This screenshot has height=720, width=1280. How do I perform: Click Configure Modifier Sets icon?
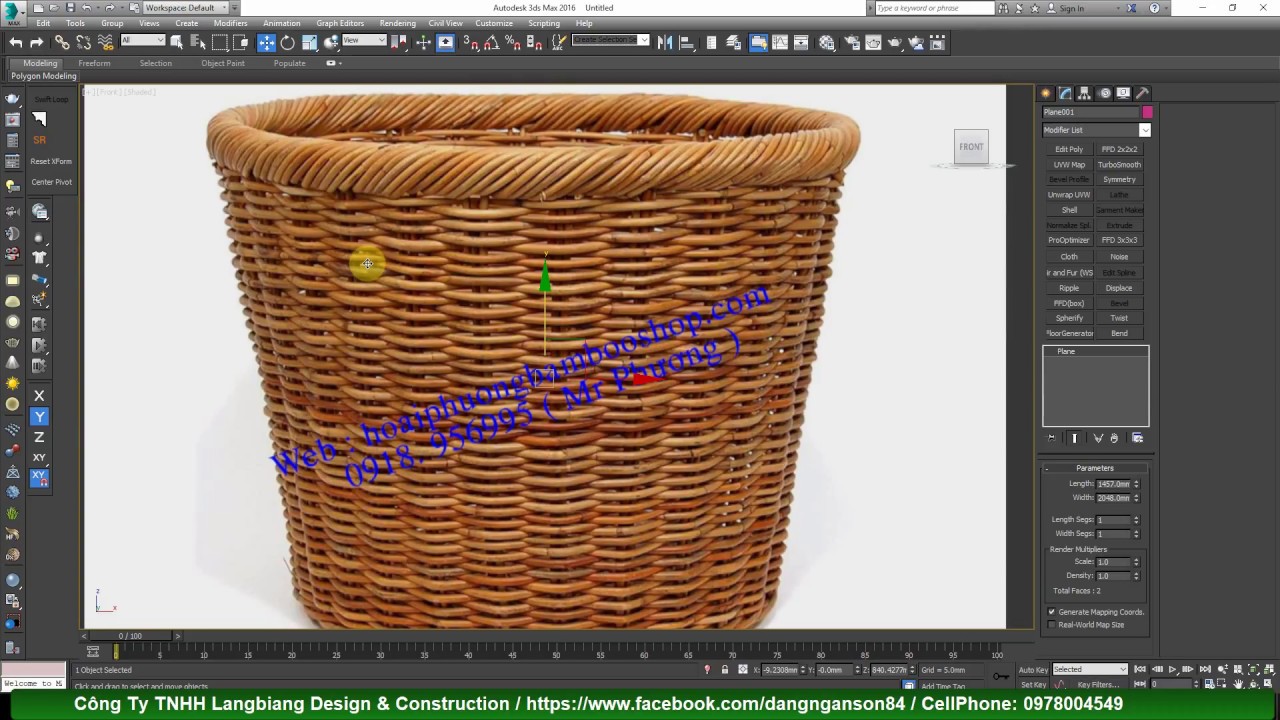(1137, 438)
